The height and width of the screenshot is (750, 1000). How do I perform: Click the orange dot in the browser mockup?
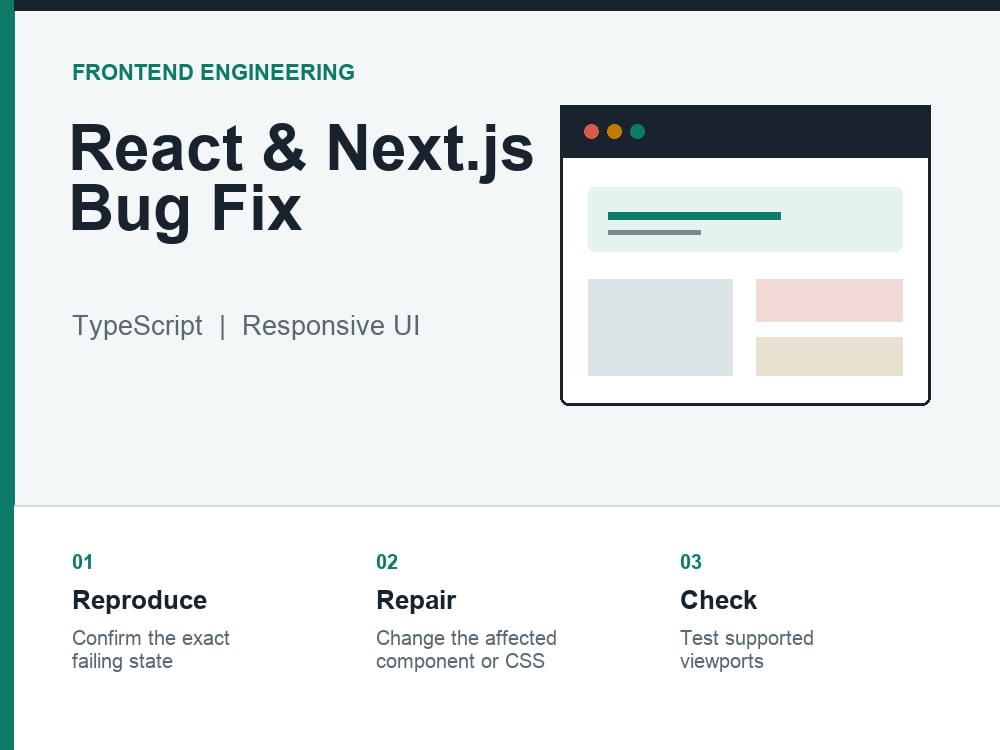(614, 131)
